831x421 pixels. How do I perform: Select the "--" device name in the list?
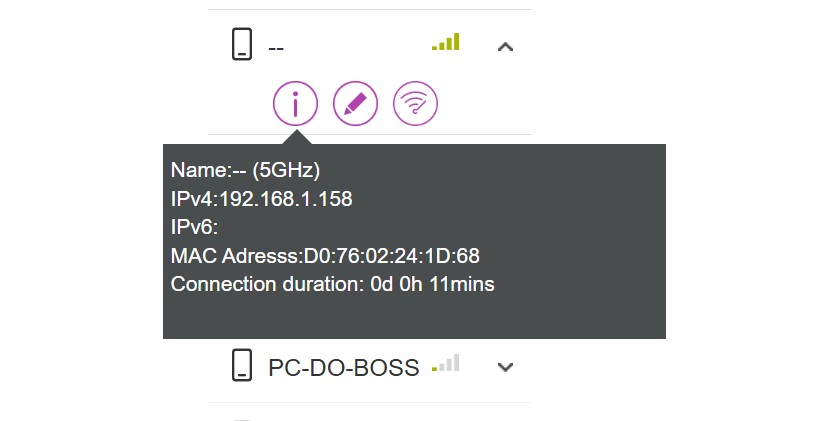(277, 46)
